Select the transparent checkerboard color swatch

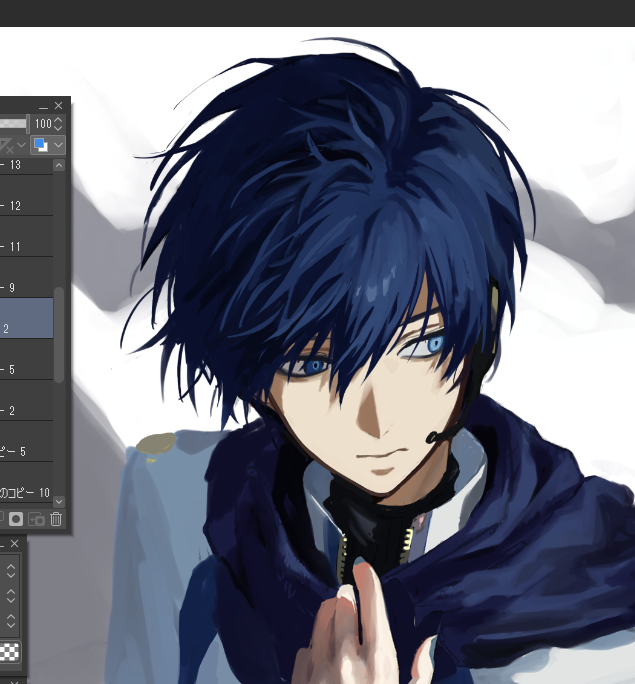[9, 652]
